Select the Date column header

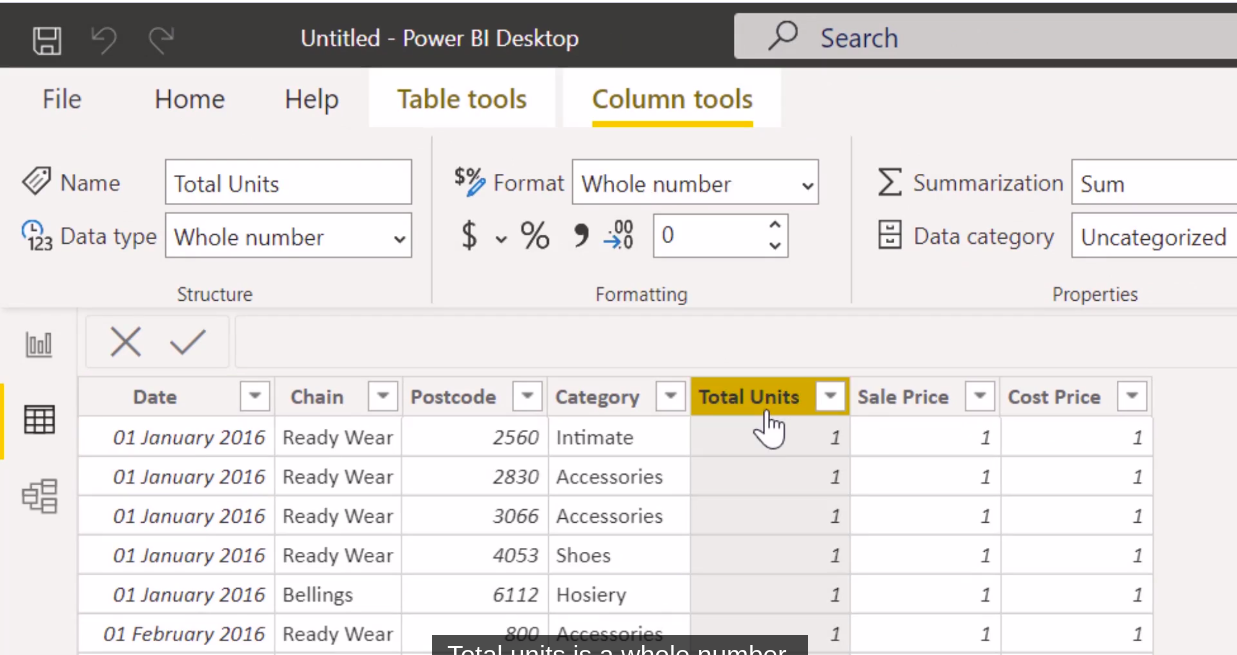click(155, 397)
